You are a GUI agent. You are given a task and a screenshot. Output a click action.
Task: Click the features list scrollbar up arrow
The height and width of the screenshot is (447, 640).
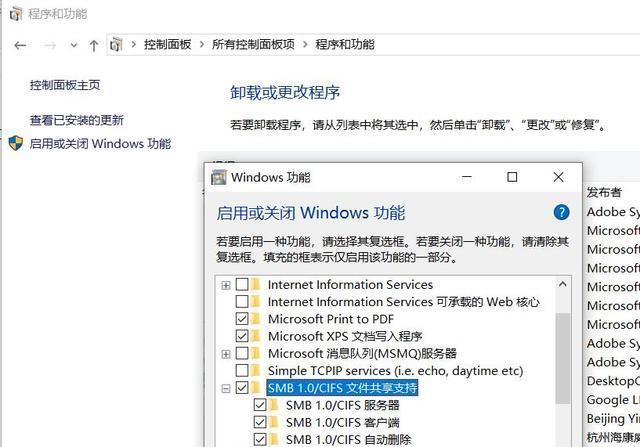point(563,285)
